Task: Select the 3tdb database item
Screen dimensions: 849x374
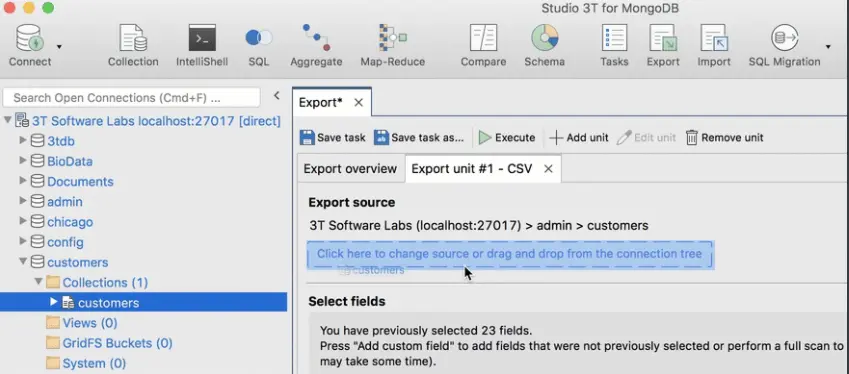Action: tap(61, 141)
